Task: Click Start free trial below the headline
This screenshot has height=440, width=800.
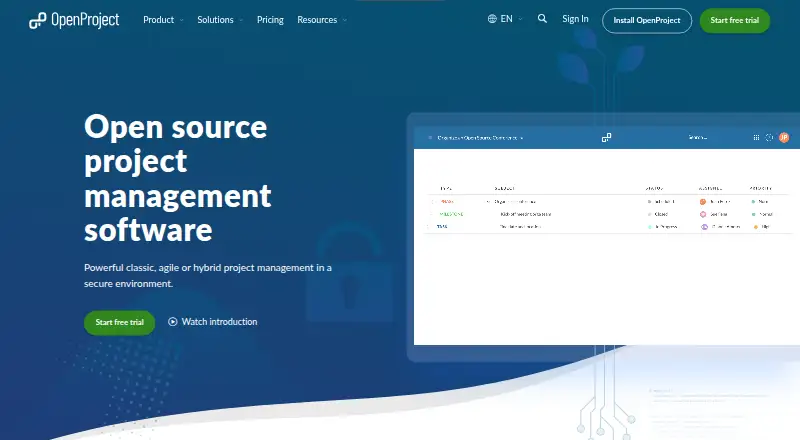Action: click(x=119, y=323)
